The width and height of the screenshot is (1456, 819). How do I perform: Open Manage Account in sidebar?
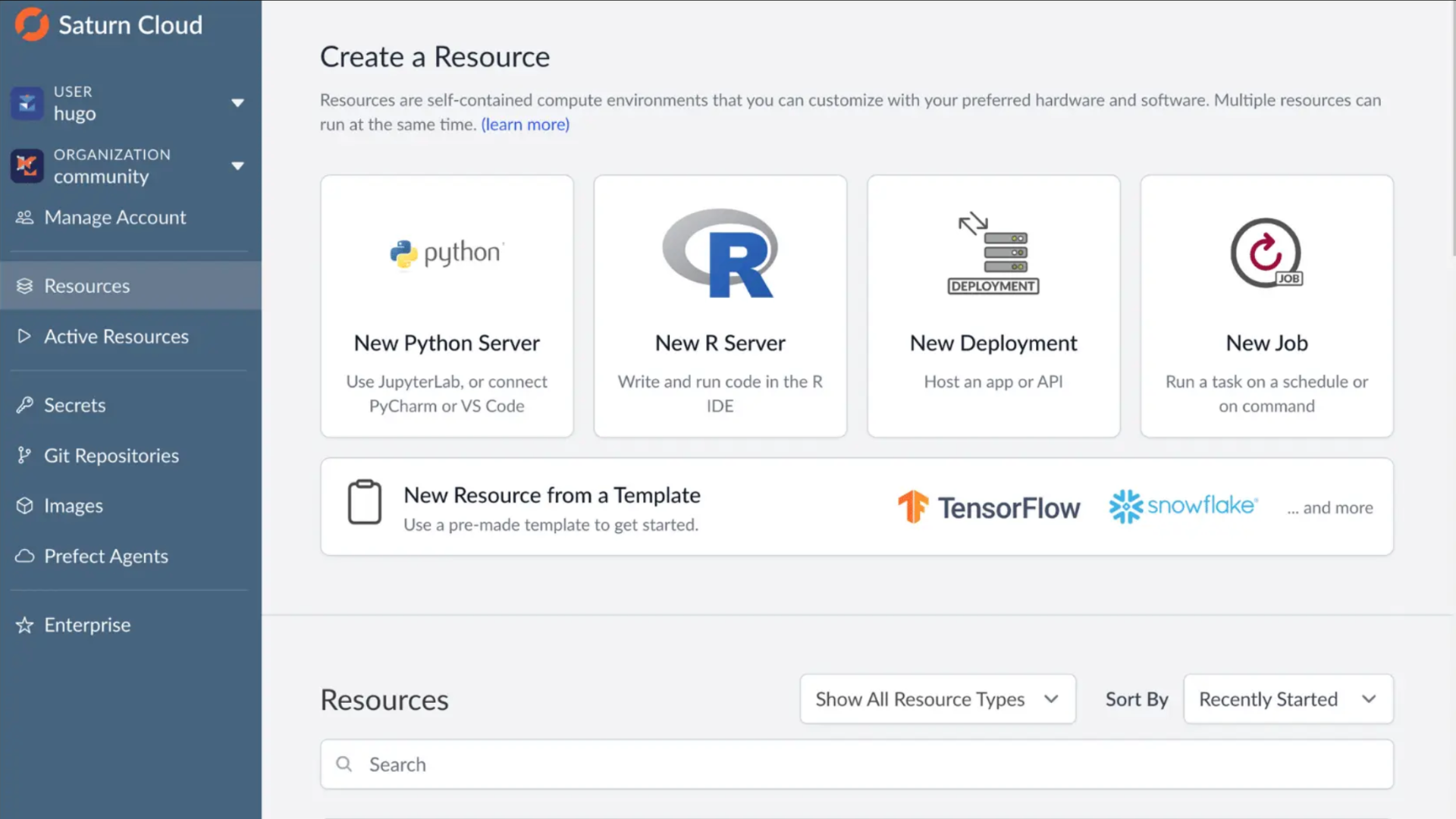[x=130, y=218]
